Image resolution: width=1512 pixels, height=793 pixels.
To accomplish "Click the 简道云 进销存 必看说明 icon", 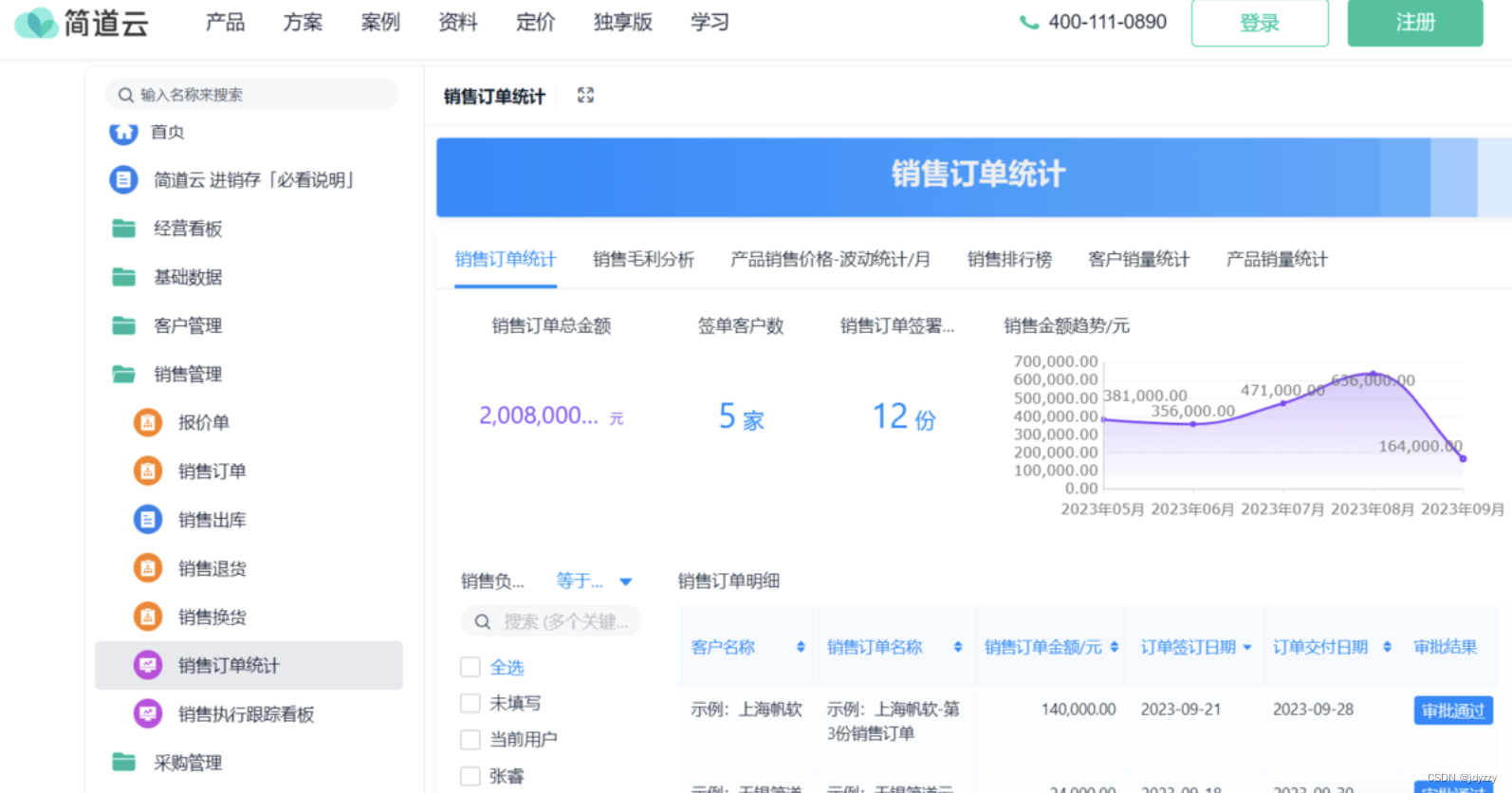I will (x=123, y=179).
